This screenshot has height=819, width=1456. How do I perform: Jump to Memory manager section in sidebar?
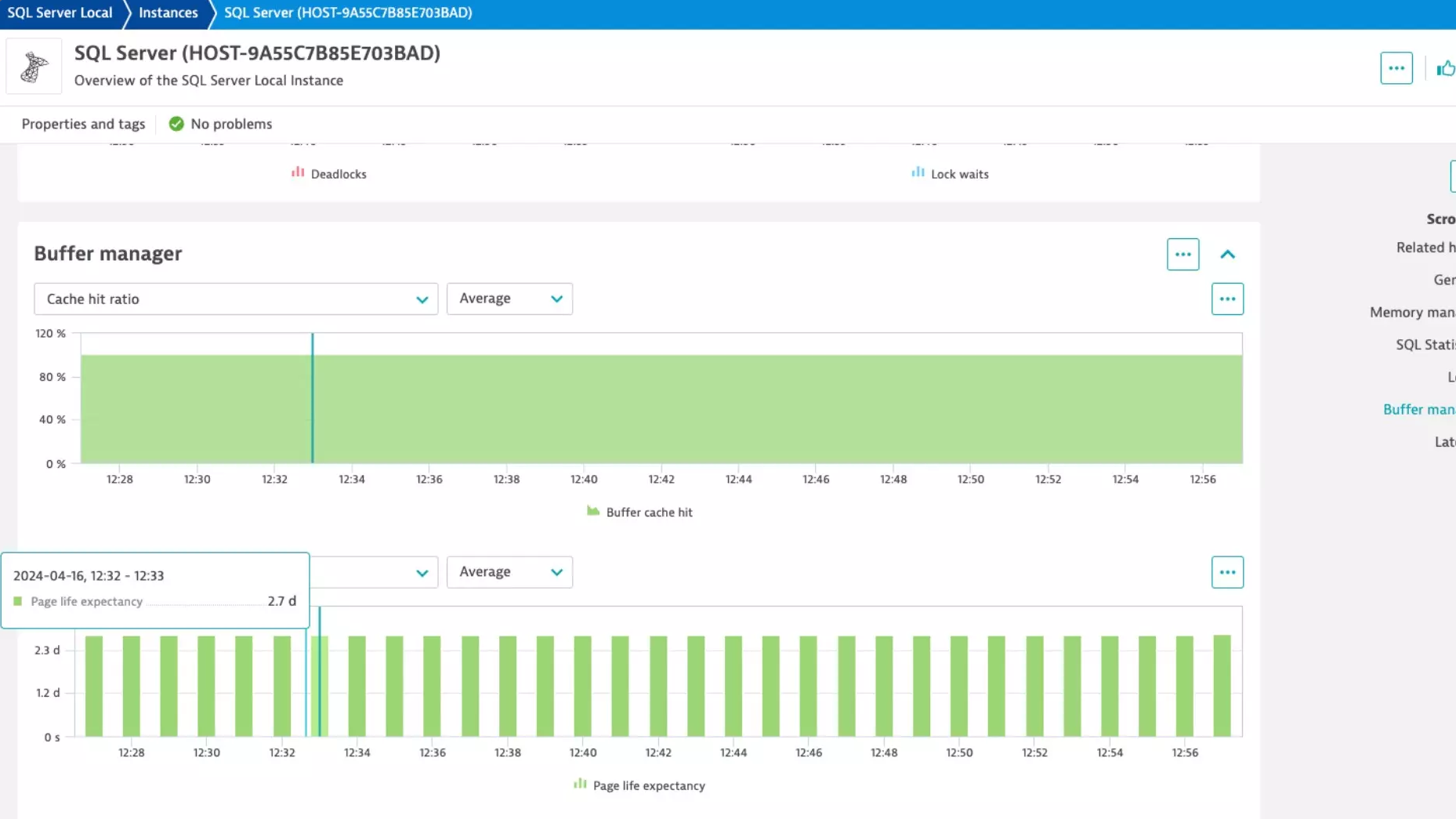coord(1412,312)
